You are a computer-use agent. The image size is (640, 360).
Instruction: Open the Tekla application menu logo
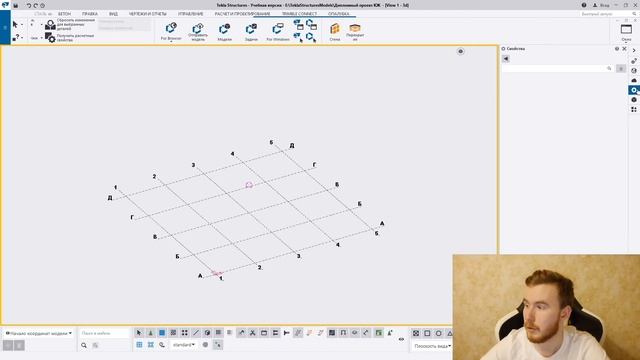click(x=5, y=5)
